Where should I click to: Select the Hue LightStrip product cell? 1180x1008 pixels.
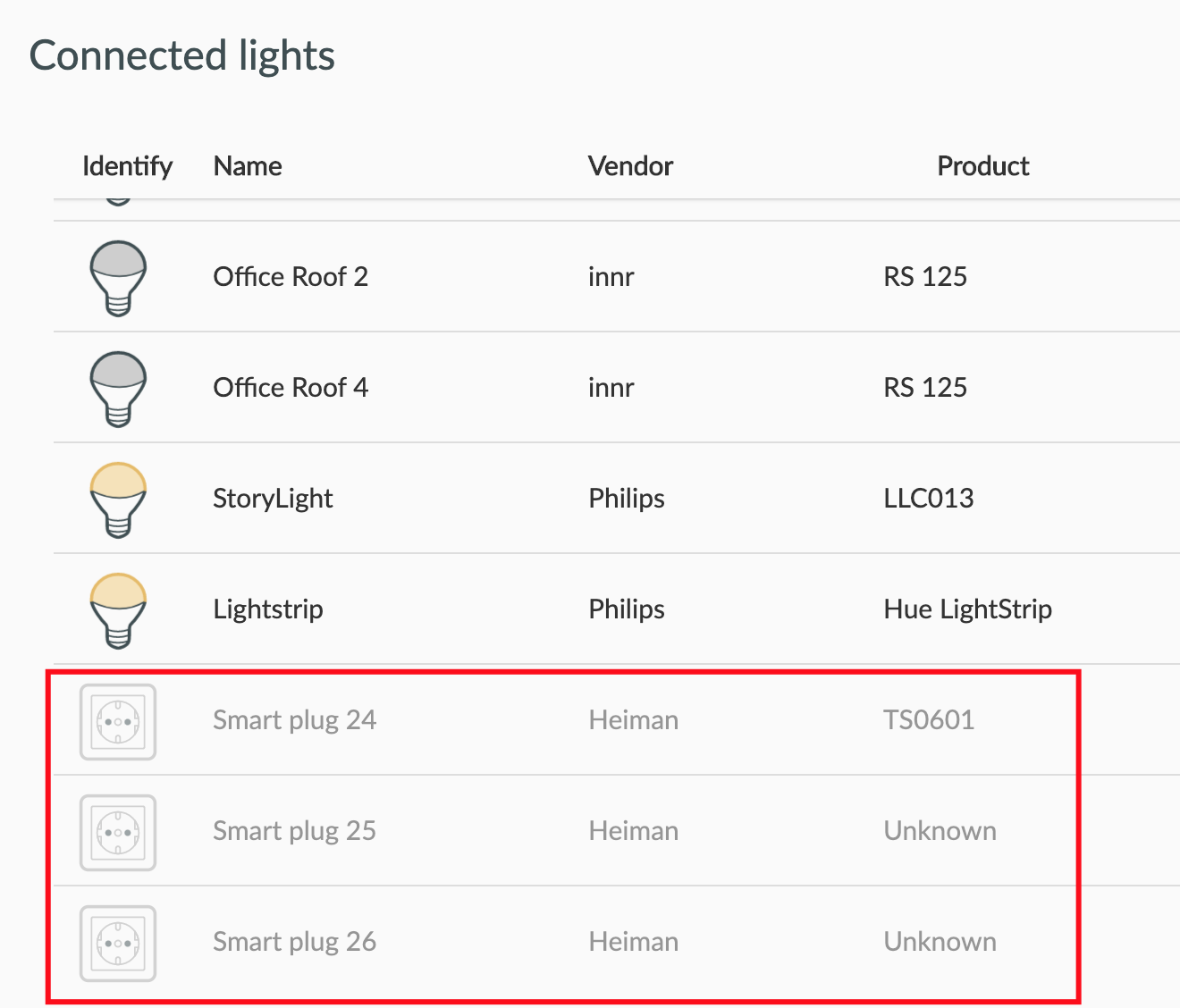(x=968, y=609)
